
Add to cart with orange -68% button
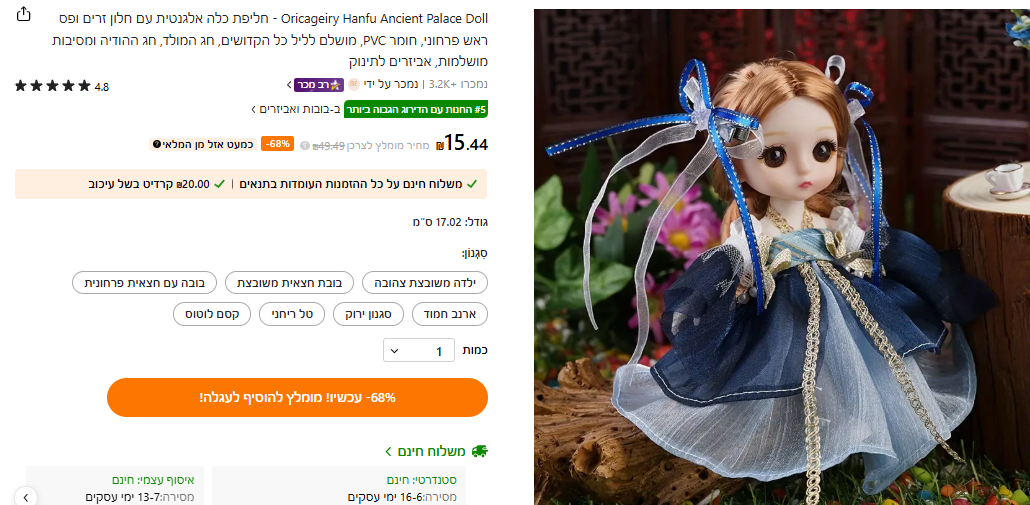pos(298,397)
